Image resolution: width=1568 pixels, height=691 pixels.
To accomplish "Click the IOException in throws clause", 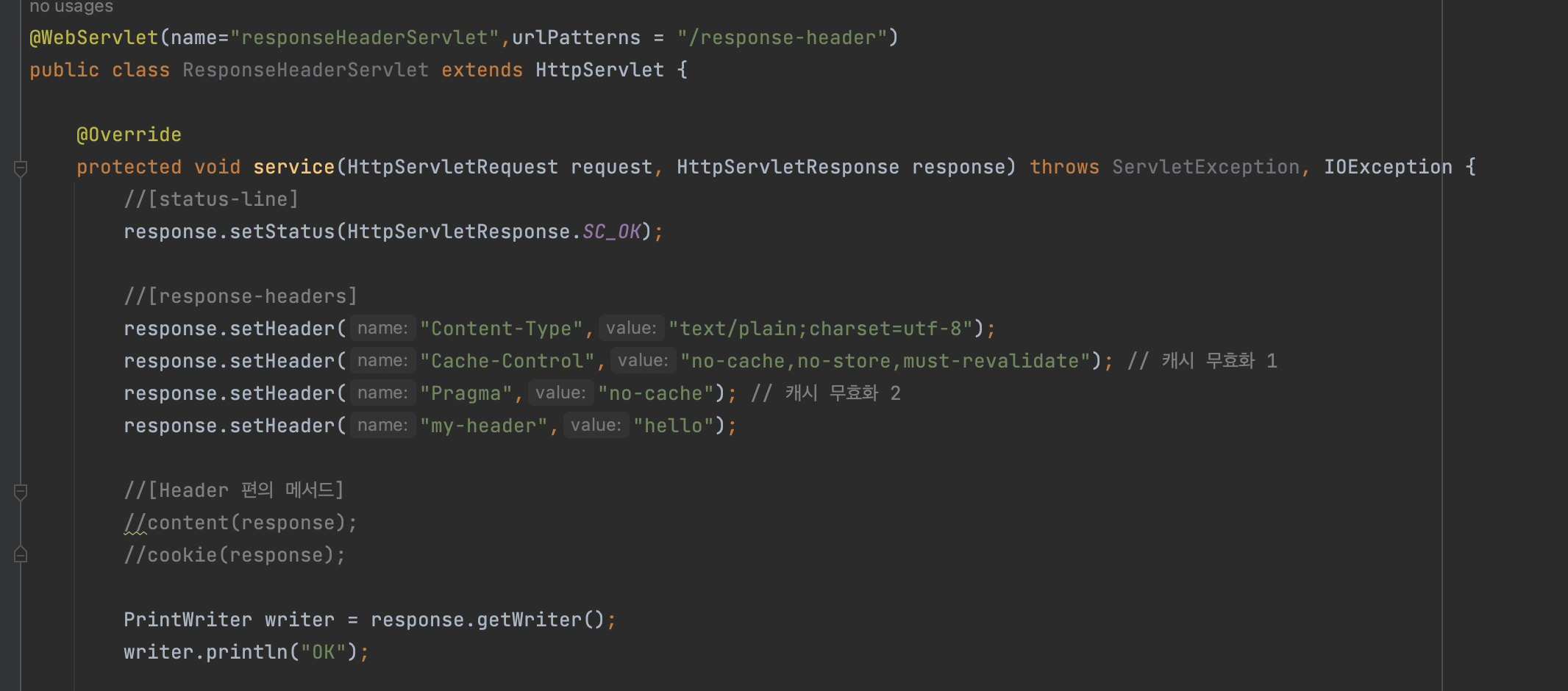I will tap(1388, 167).
